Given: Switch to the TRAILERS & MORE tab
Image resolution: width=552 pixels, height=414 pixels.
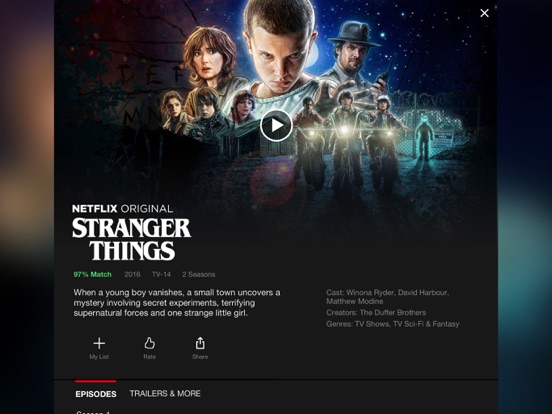Looking at the screenshot, I should coord(165,394).
